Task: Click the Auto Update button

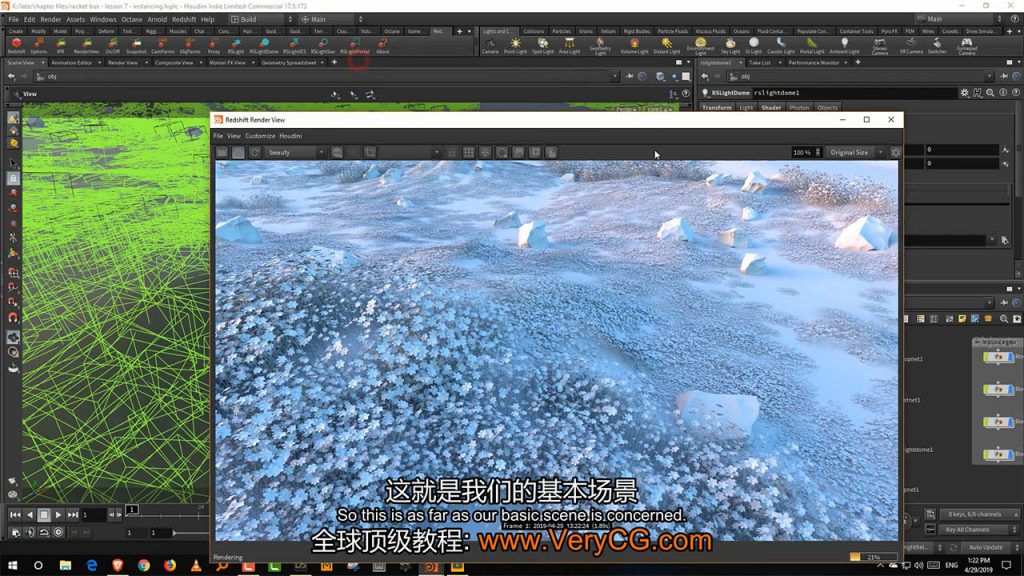Action: [985, 547]
